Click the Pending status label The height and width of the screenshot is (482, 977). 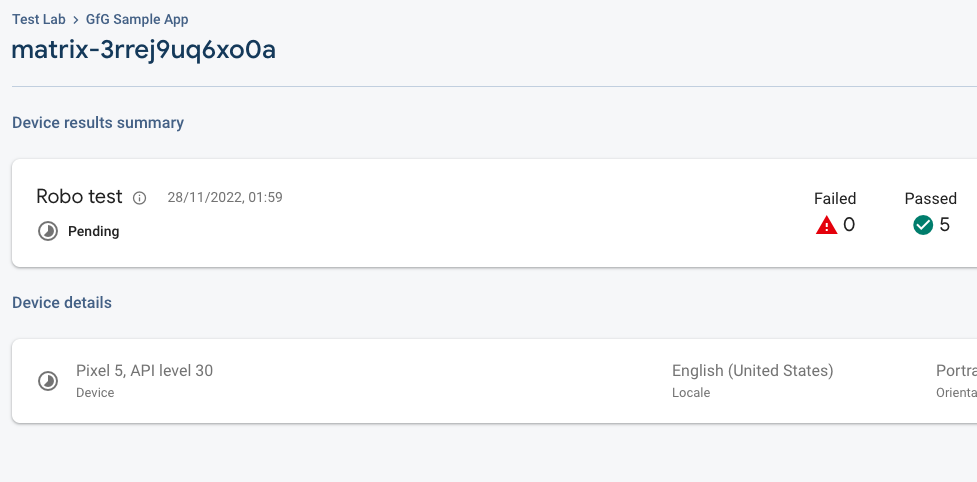pyautogui.click(x=93, y=231)
